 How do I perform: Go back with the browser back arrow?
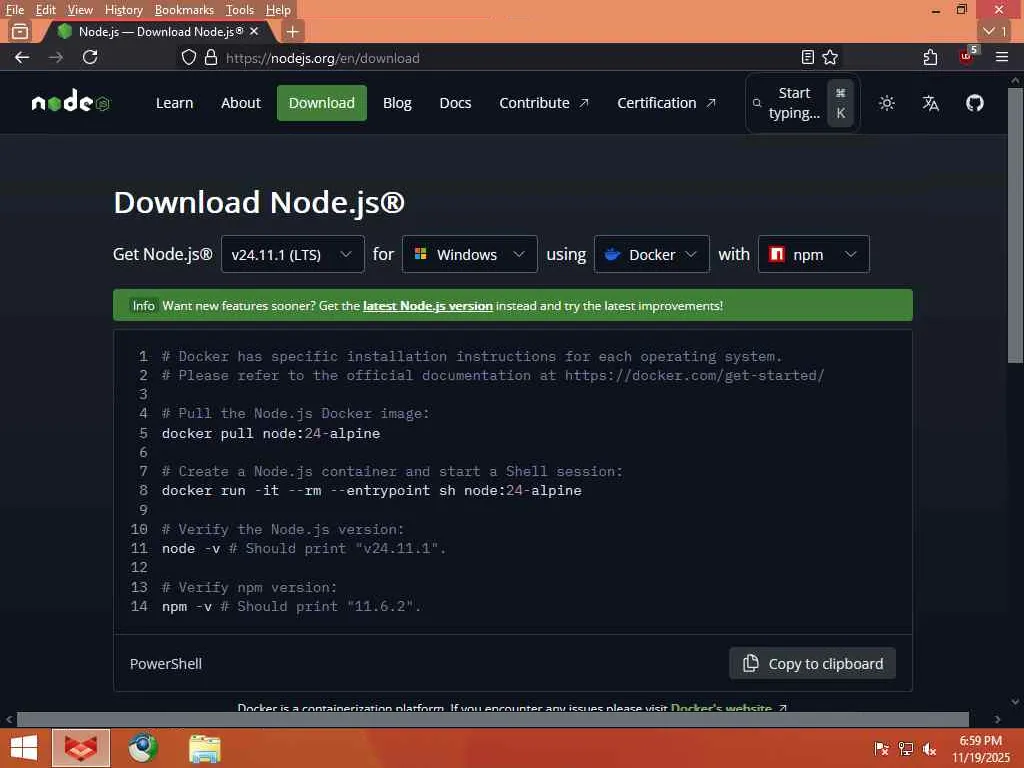point(22,57)
